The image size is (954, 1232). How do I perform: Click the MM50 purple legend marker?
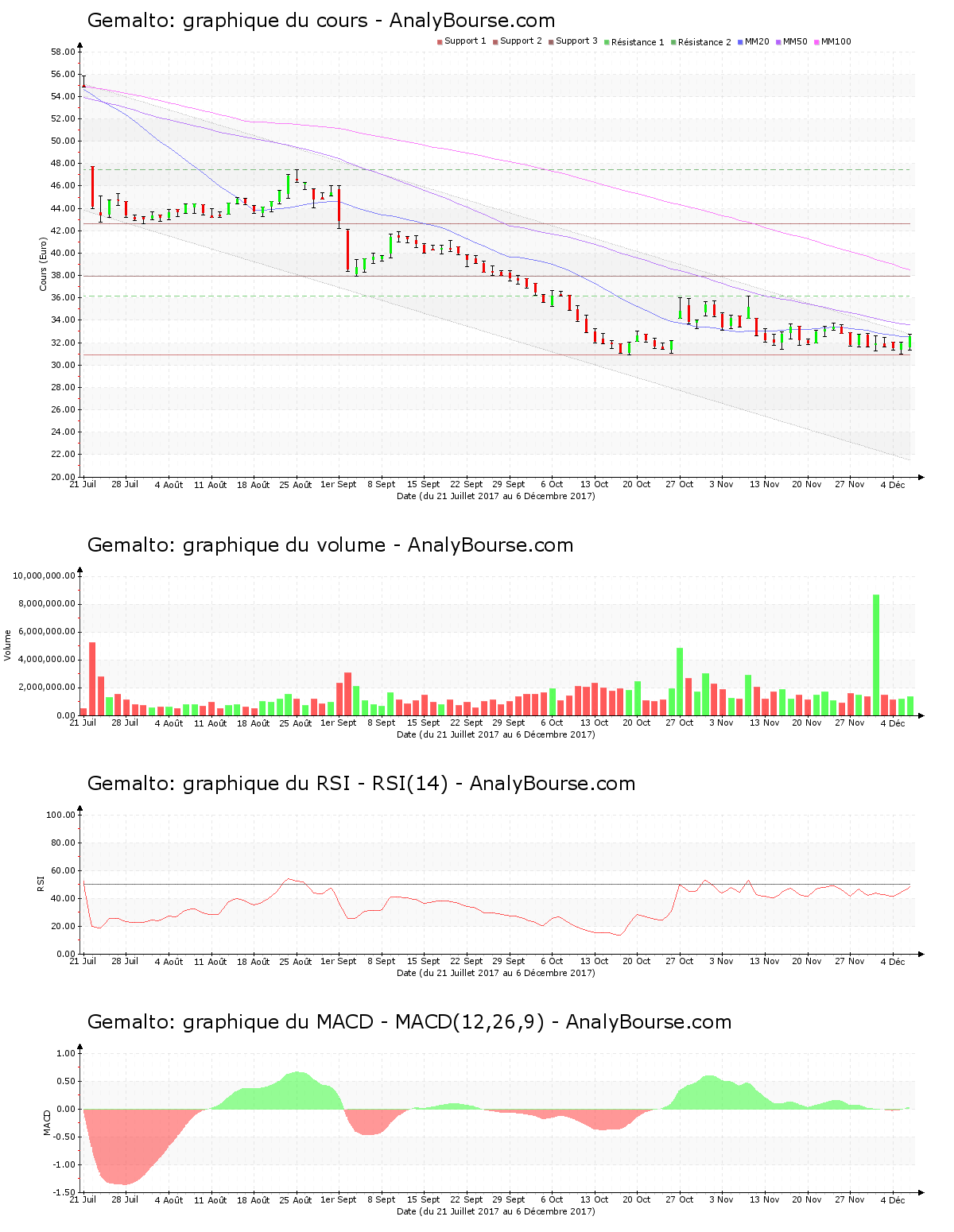778,42
